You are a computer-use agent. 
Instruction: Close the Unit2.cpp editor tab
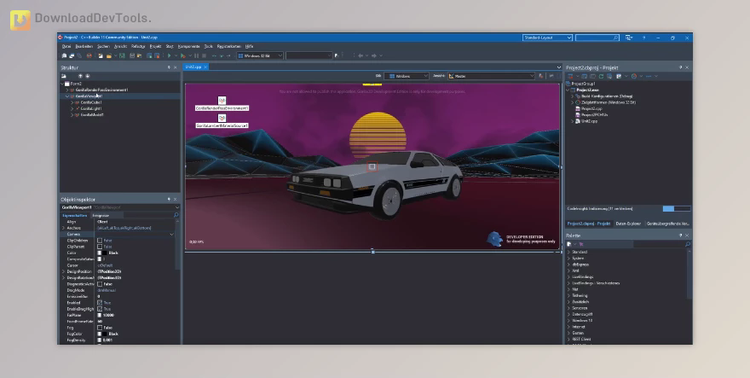click(206, 67)
